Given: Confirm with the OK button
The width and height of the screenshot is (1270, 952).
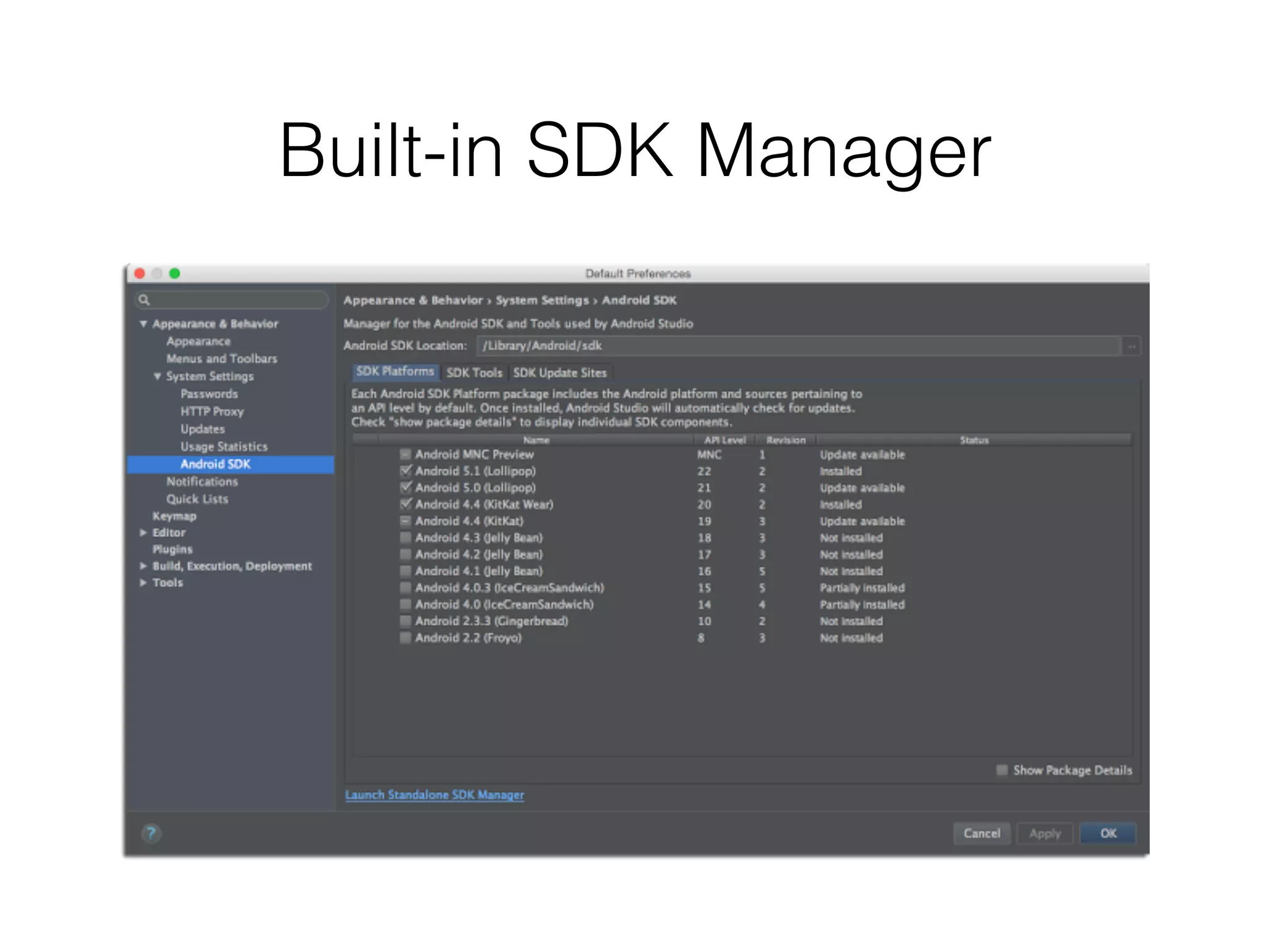Looking at the screenshot, I should [1108, 834].
